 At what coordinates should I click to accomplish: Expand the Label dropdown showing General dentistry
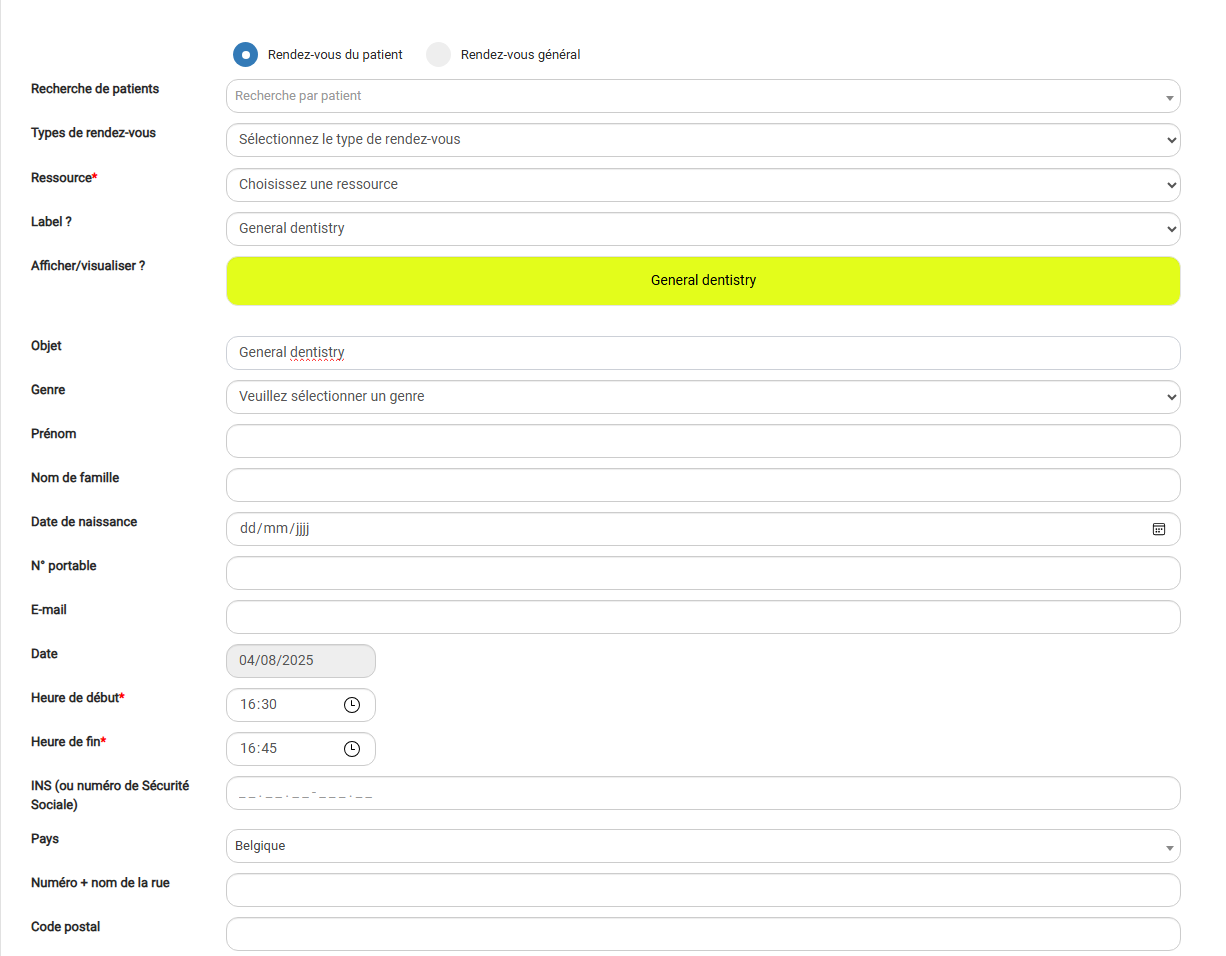coord(702,229)
